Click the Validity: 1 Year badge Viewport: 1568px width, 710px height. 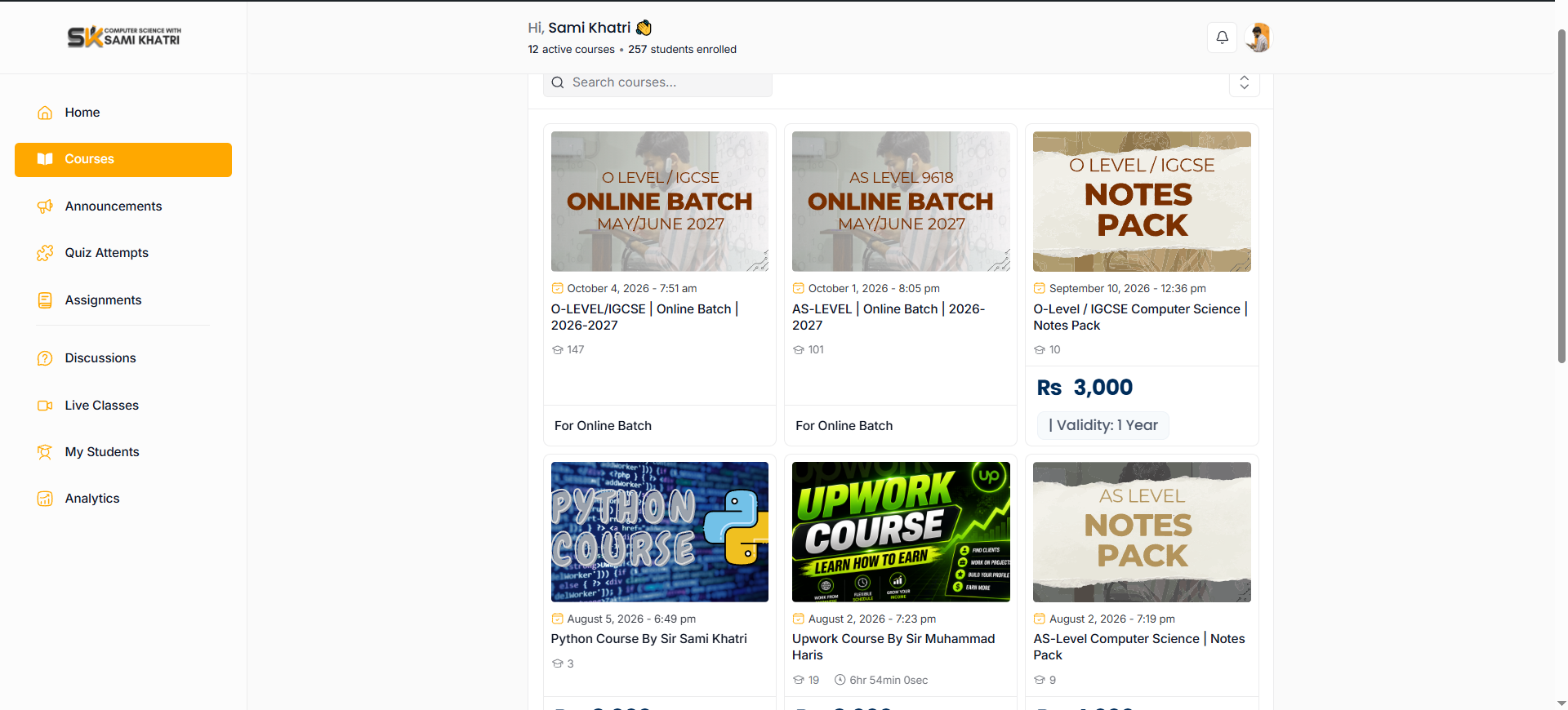click(x=1103, y=425)
